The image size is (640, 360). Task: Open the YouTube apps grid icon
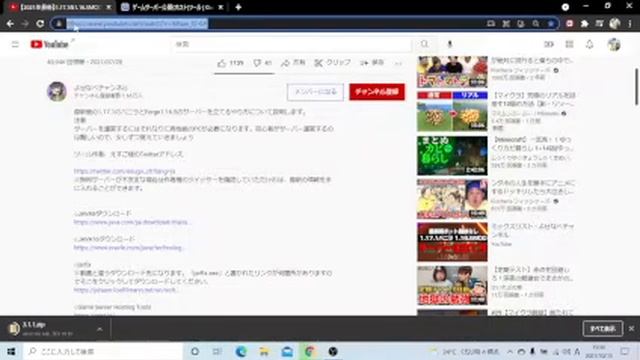click(x=569, y=44)
